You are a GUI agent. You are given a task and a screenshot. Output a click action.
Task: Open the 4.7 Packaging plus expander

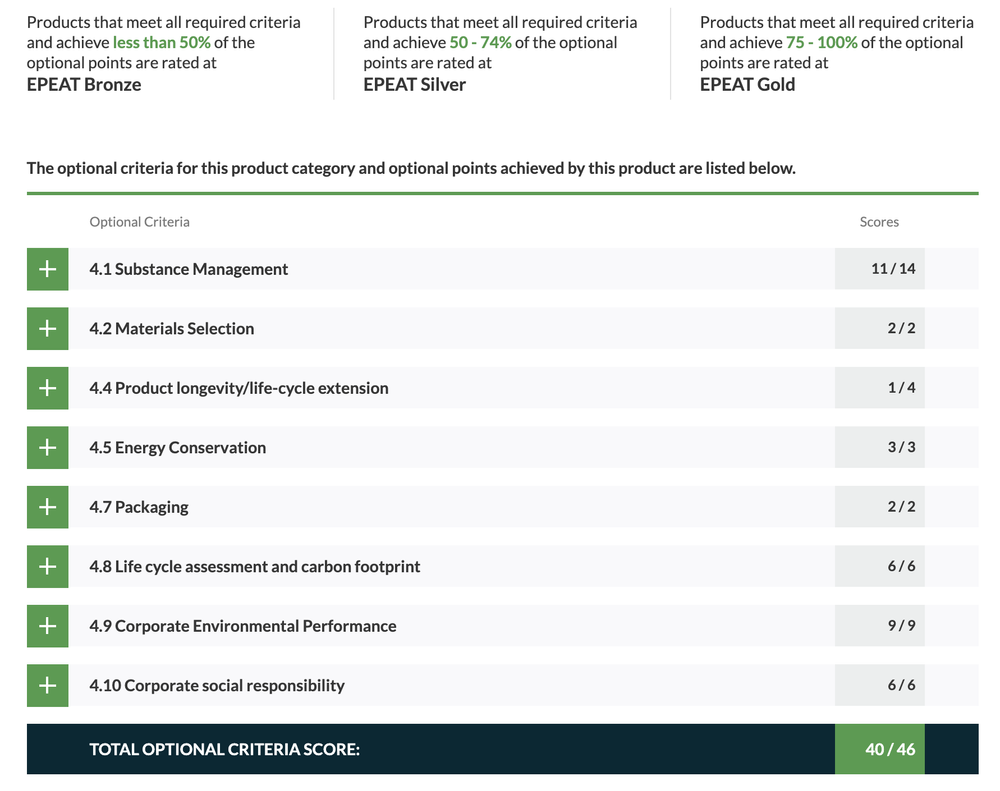[47, 507]
